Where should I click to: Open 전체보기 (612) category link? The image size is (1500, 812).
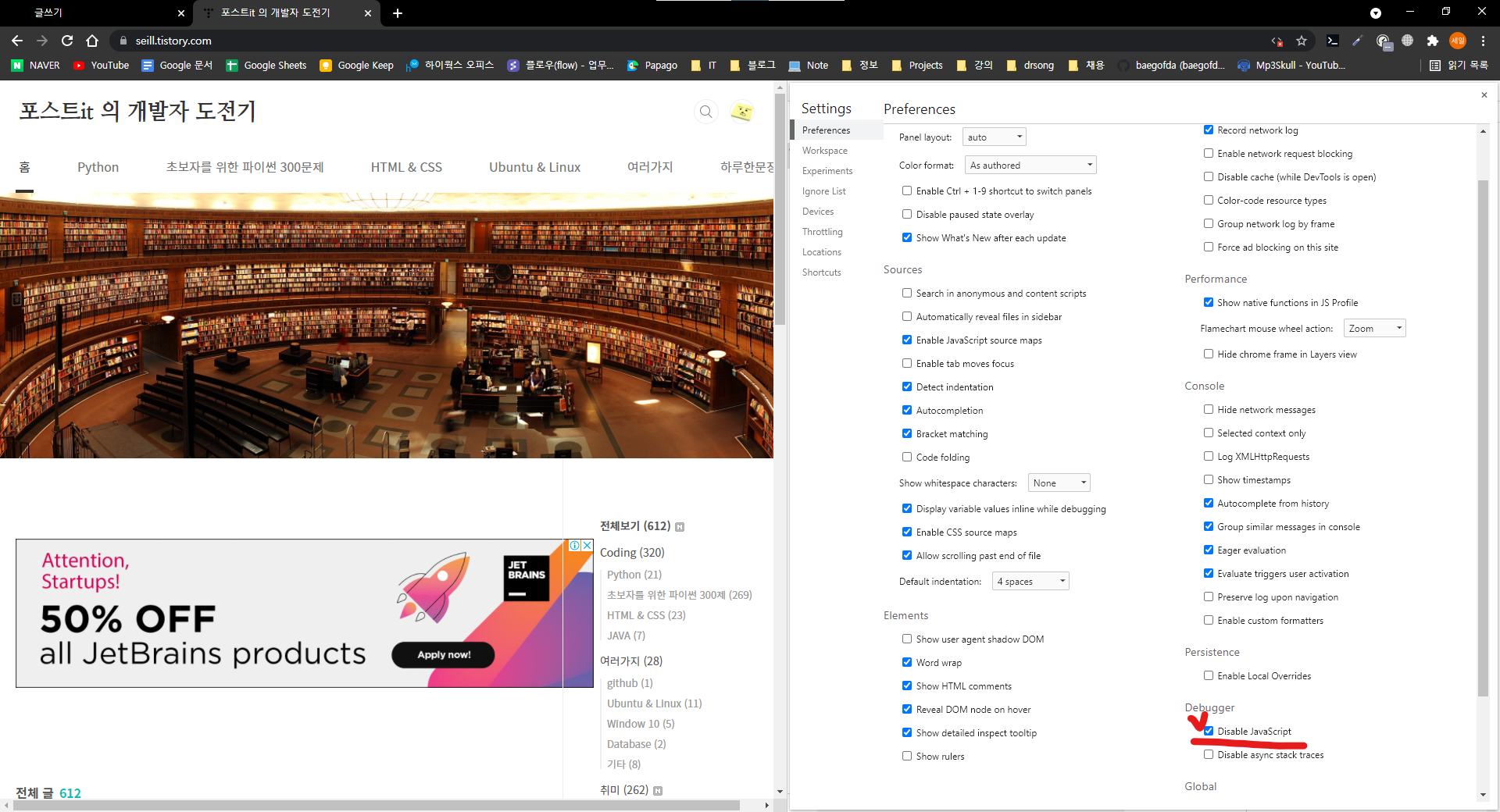coord(635,526)
